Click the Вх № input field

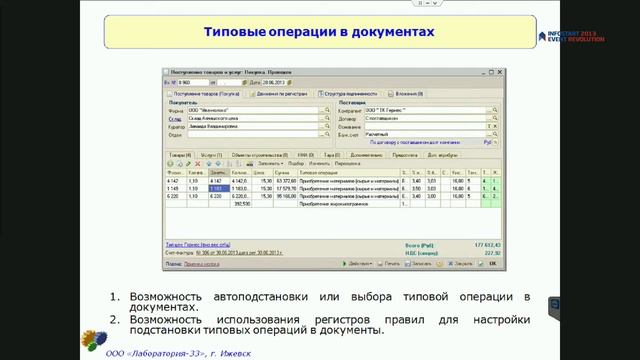[193, 82]
